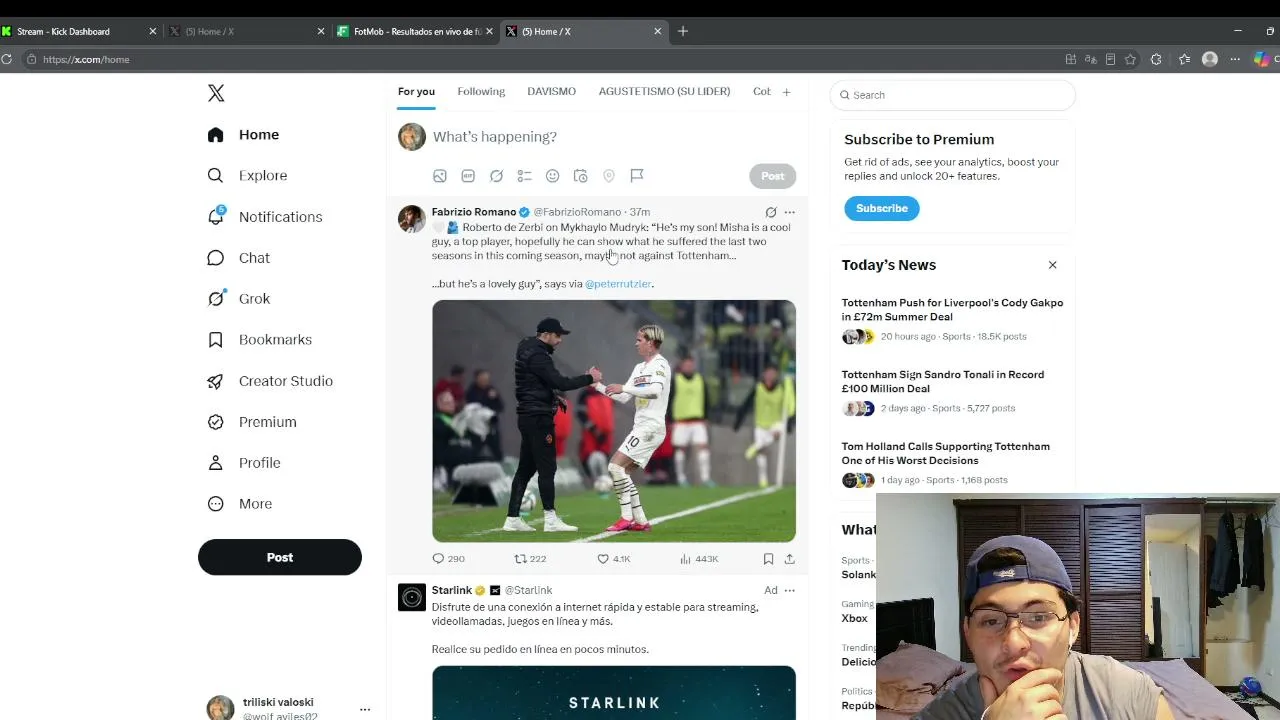Viewport: 1280px width, 720px height.
Task: Open more options on Fabrizio Romano's post
Action: point(789,212)
